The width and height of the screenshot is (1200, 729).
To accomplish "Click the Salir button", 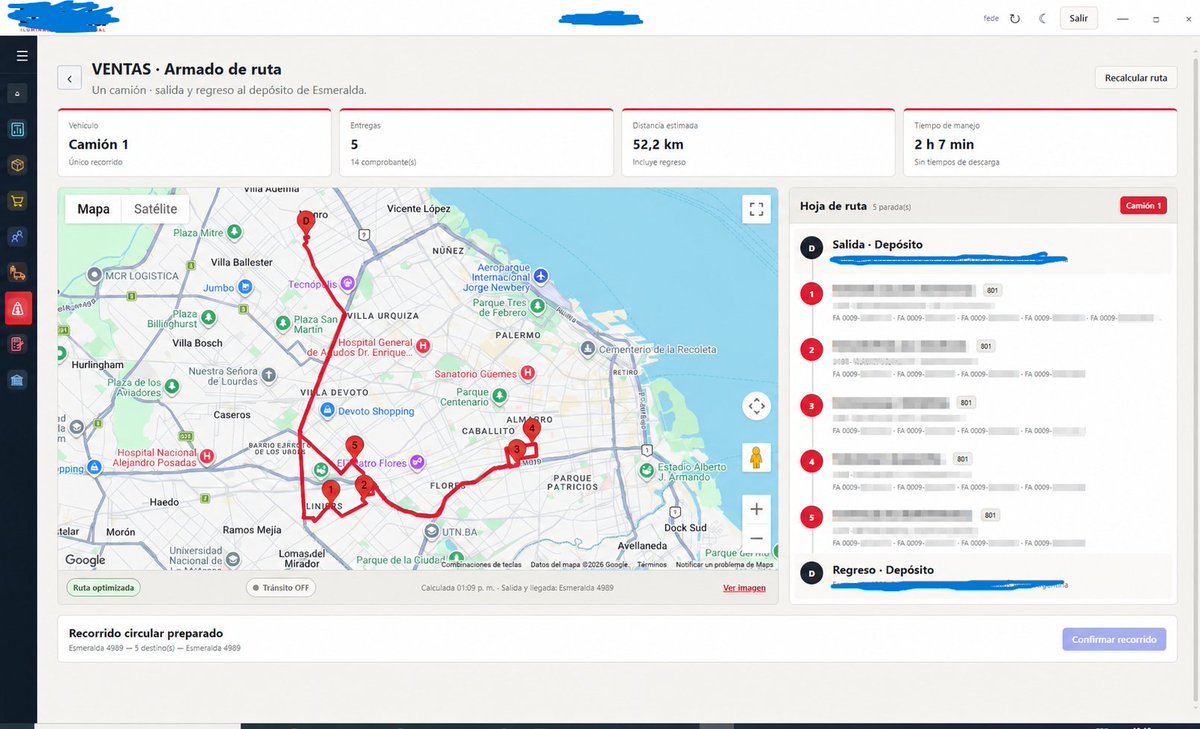I will click(x=1078, y=18).
